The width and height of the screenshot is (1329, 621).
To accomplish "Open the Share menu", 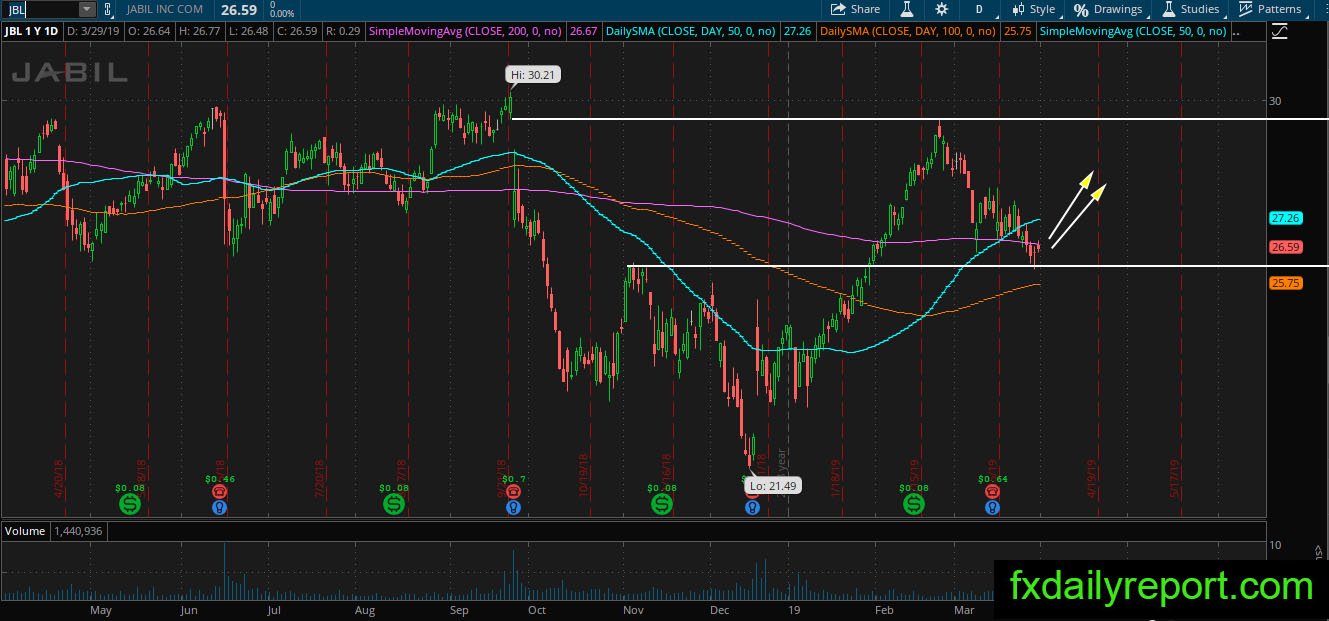I will [855, 9].
